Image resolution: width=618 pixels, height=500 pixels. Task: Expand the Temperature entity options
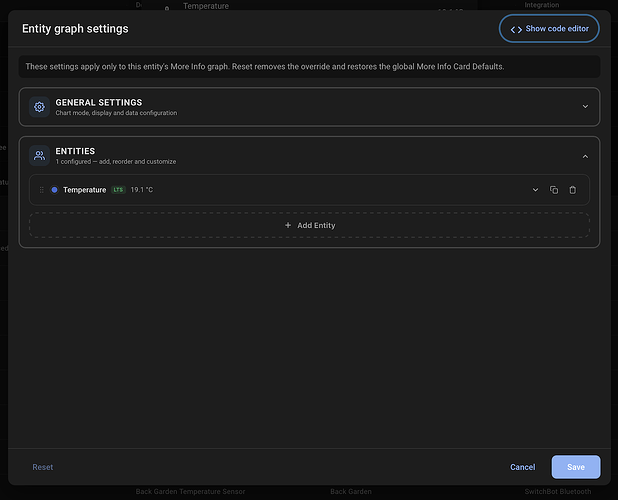click(535, 190)
